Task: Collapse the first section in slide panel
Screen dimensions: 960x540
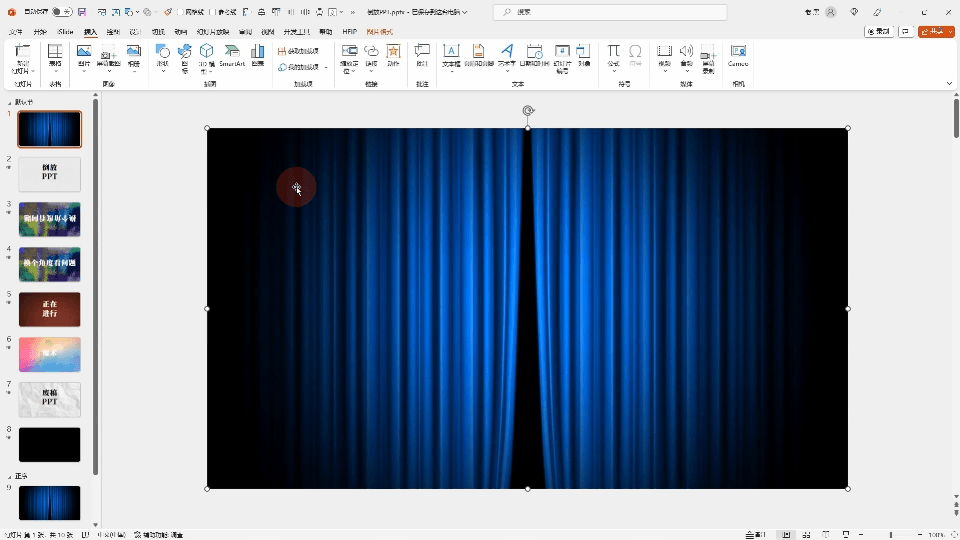Action: point(10,103)
